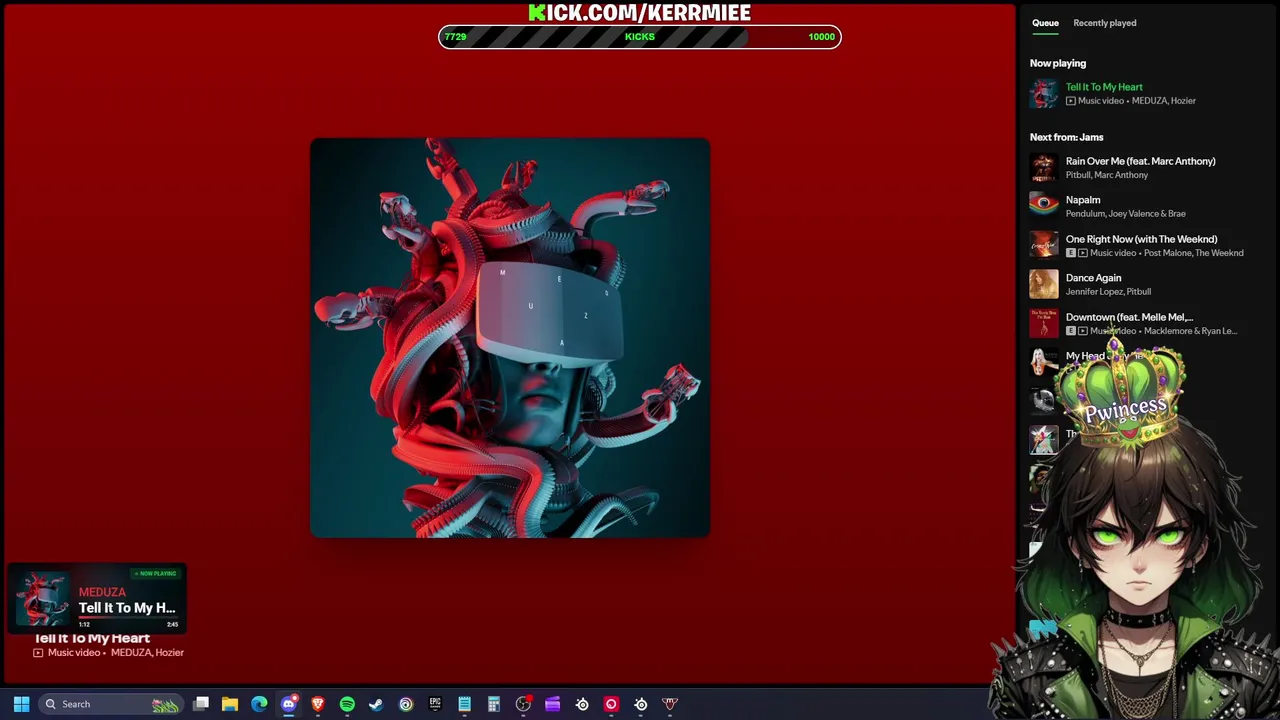Click the Pwincess crown overlay
Viewport: 1280px width, 720px height.
coord(1122,393)
